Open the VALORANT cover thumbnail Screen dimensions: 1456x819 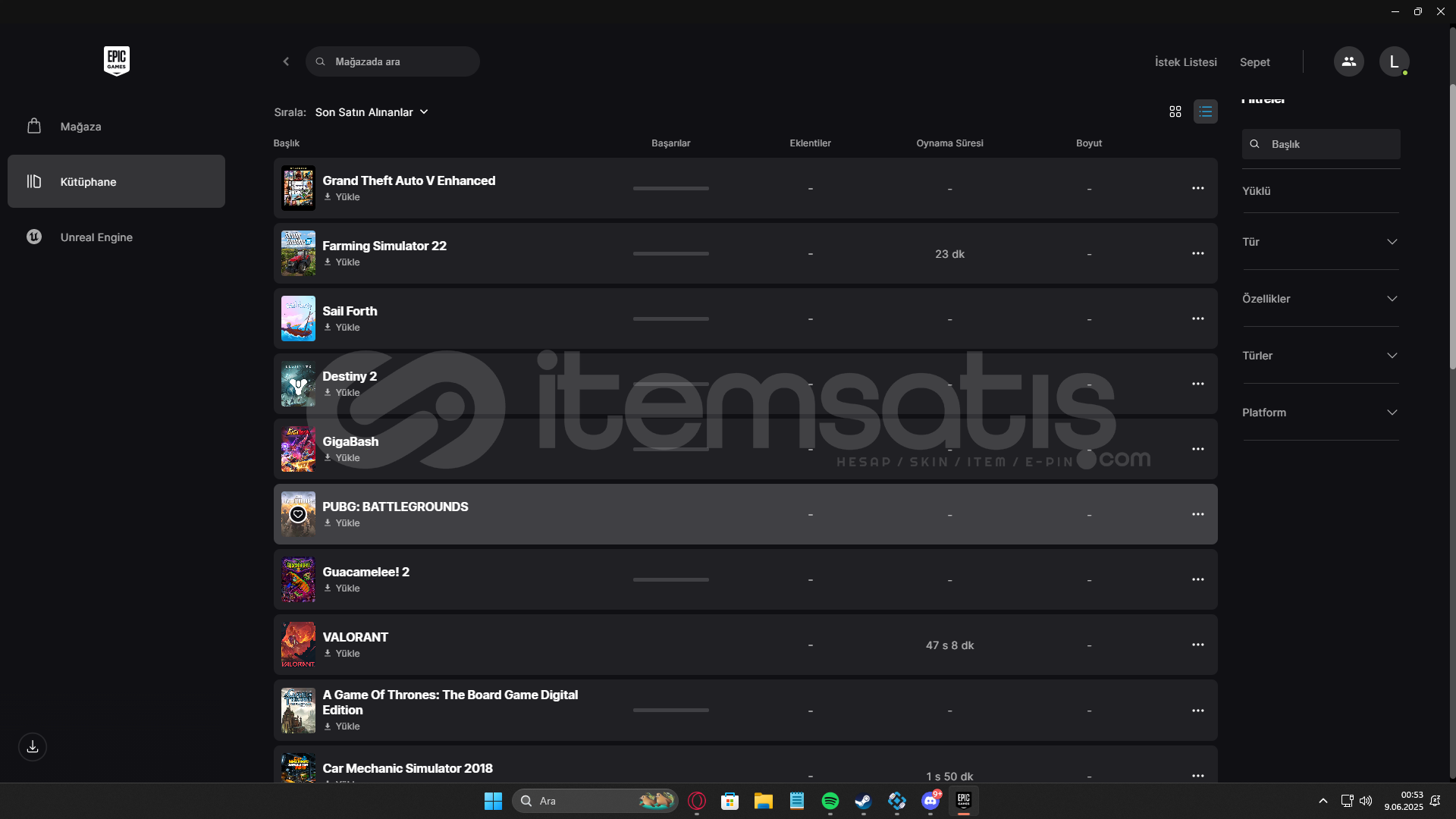click(x=298, y=645)
